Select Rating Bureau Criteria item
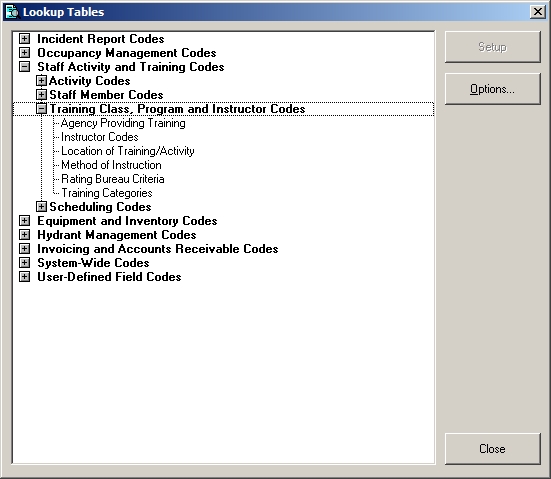 tap(112, 179)
